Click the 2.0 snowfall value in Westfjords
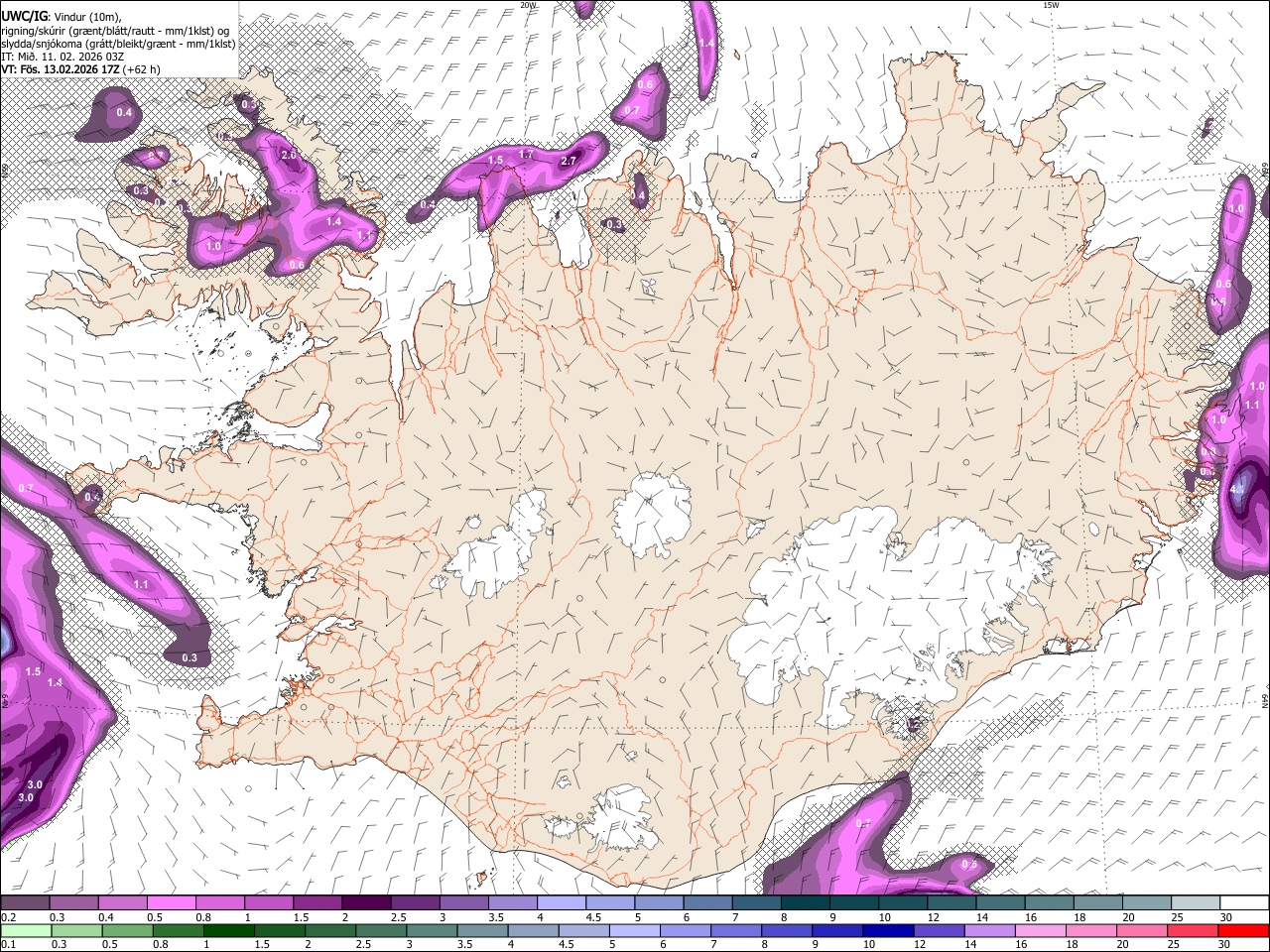This screenshot has height=952, width=1270. pyautogui.click(x=289, y=156)
